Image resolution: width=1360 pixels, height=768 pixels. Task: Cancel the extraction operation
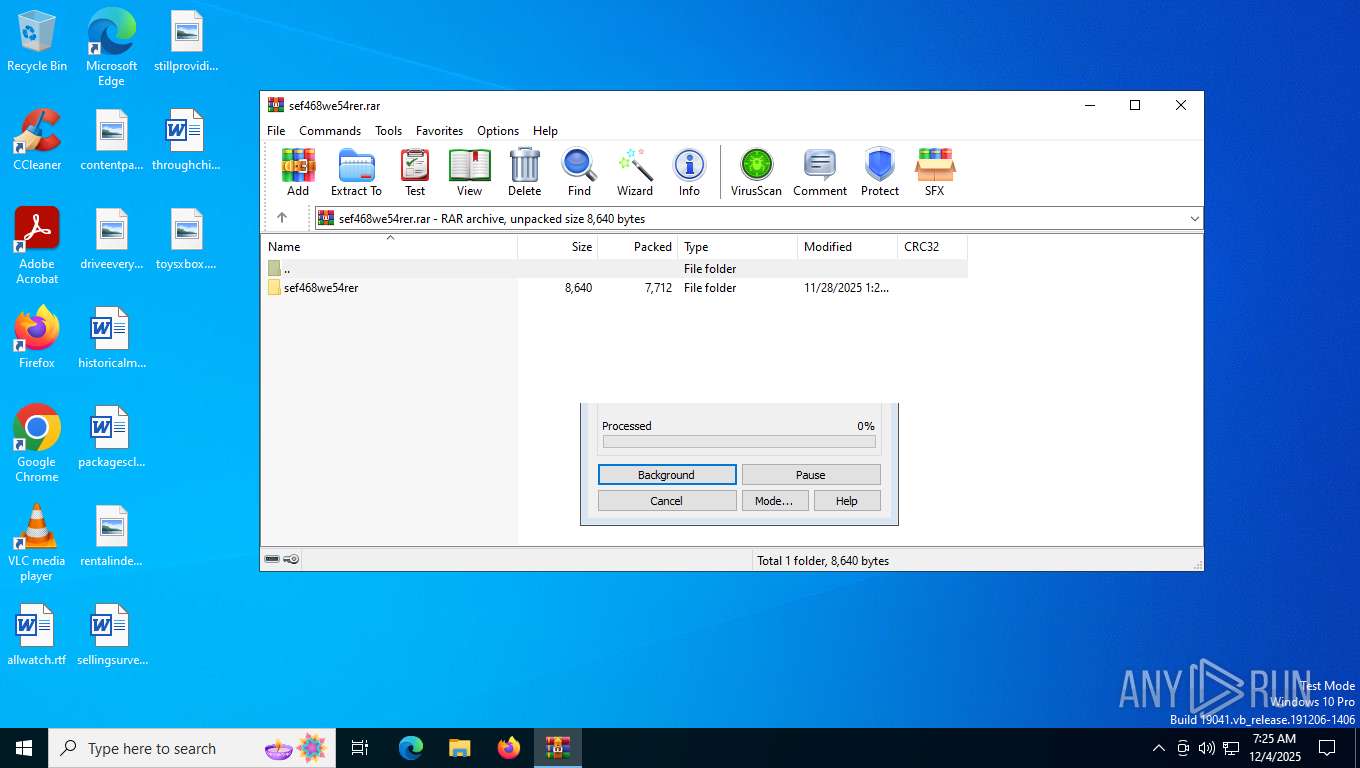(667, 501)
